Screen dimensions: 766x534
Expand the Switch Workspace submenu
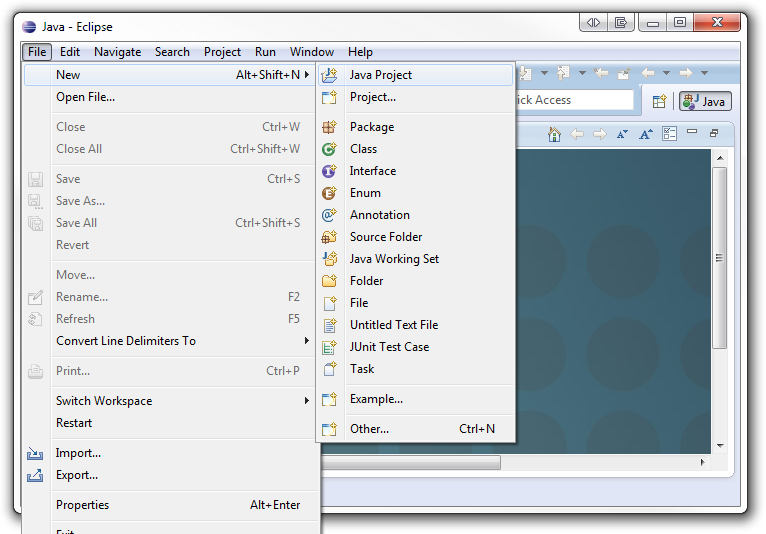(307, 401)
